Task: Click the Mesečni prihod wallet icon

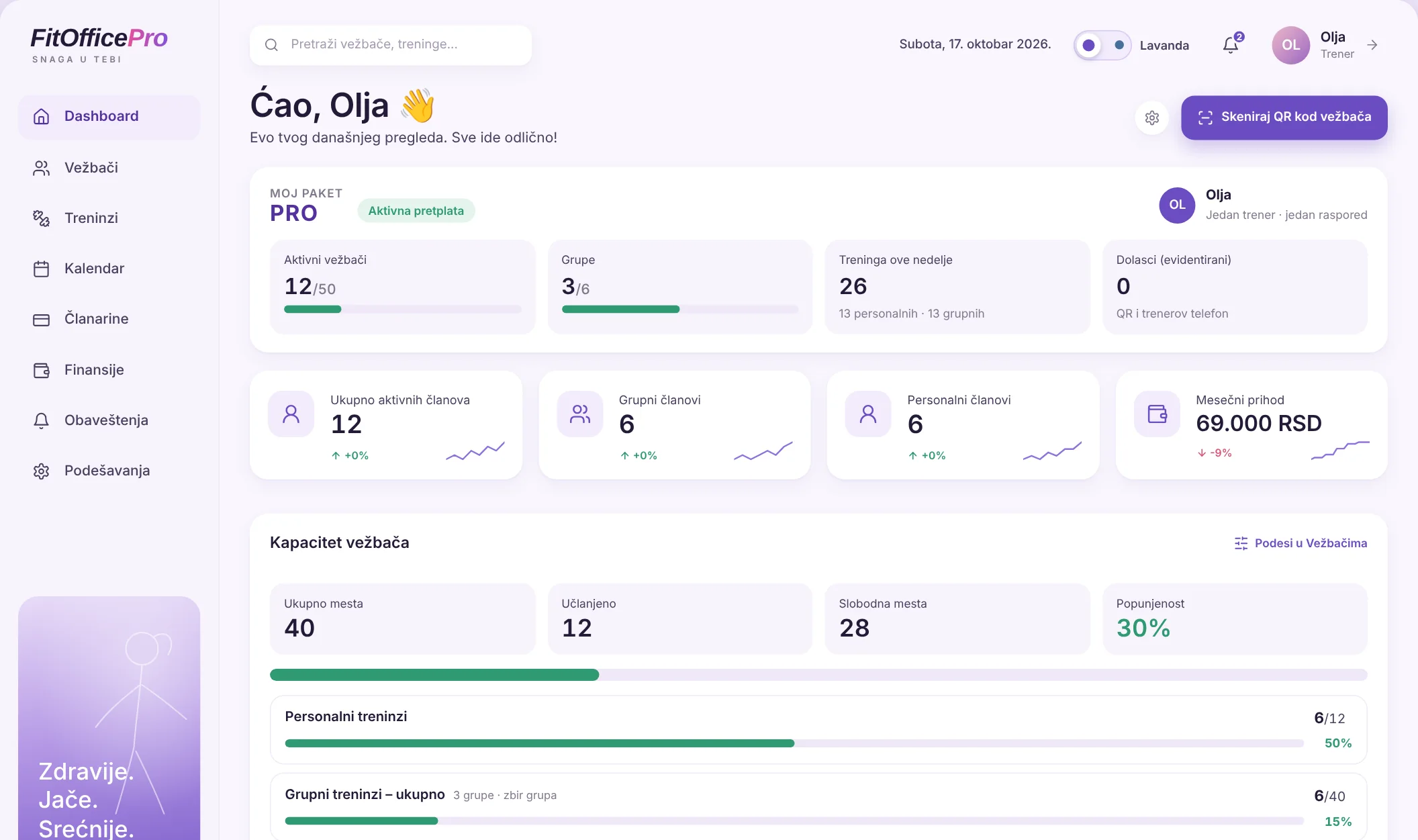Action: pos(1156,414)
